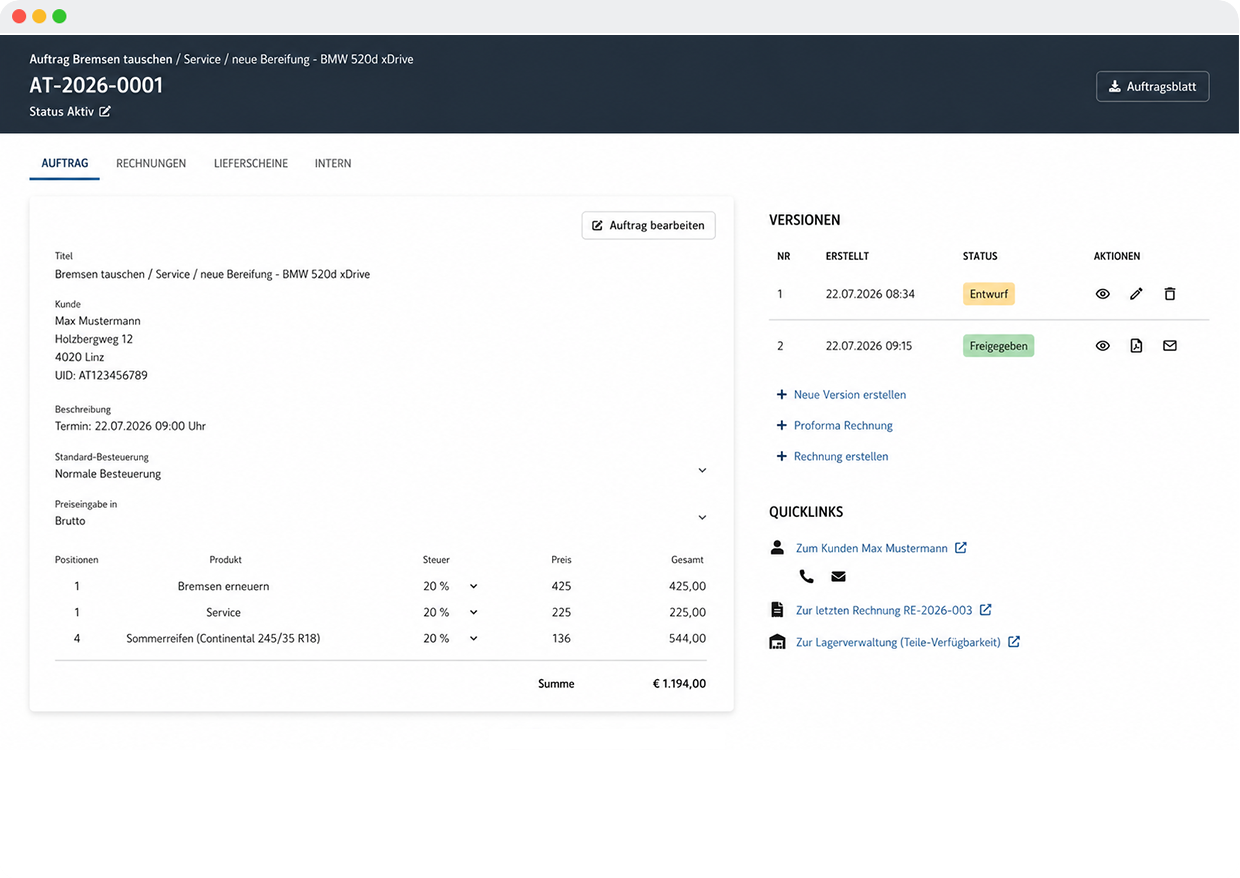The height and width of the screenshot is (878, 1240).
Task: Open link Zum Kunden Max Mustermann
Action: pyautogui.click(x=872, y=548)
